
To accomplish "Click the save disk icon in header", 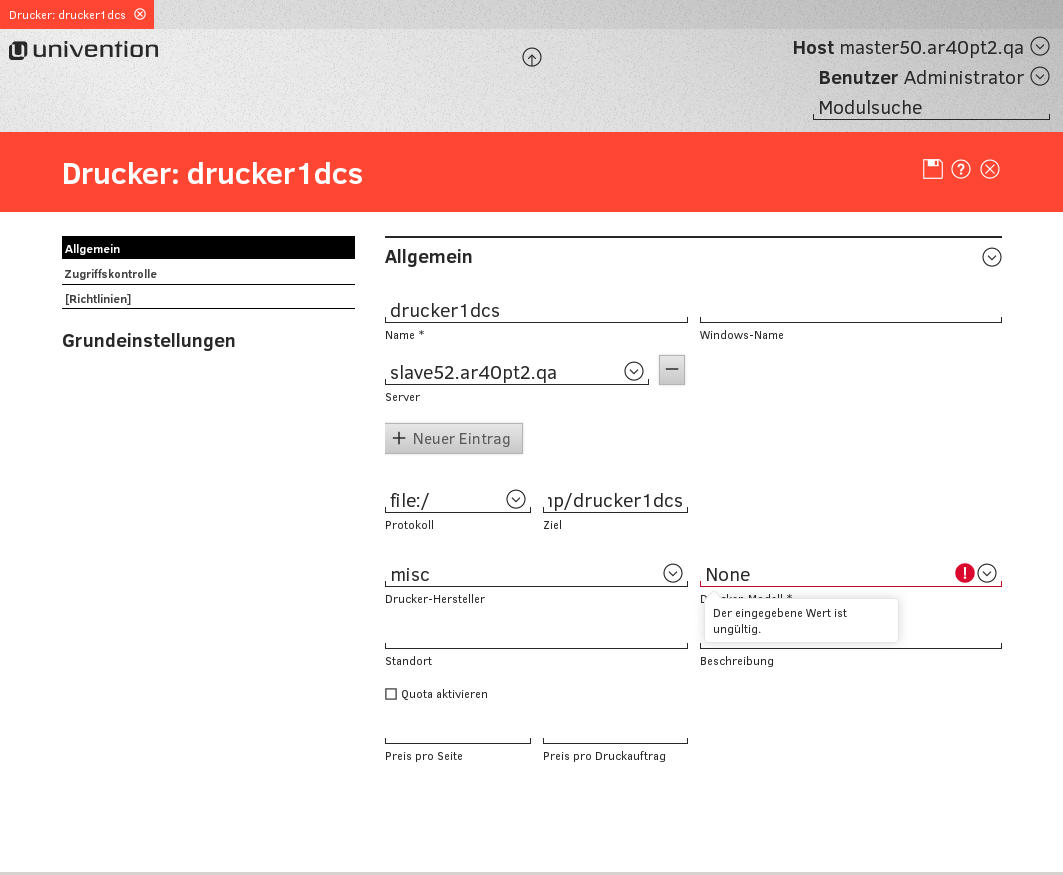I will pos(933,169).
